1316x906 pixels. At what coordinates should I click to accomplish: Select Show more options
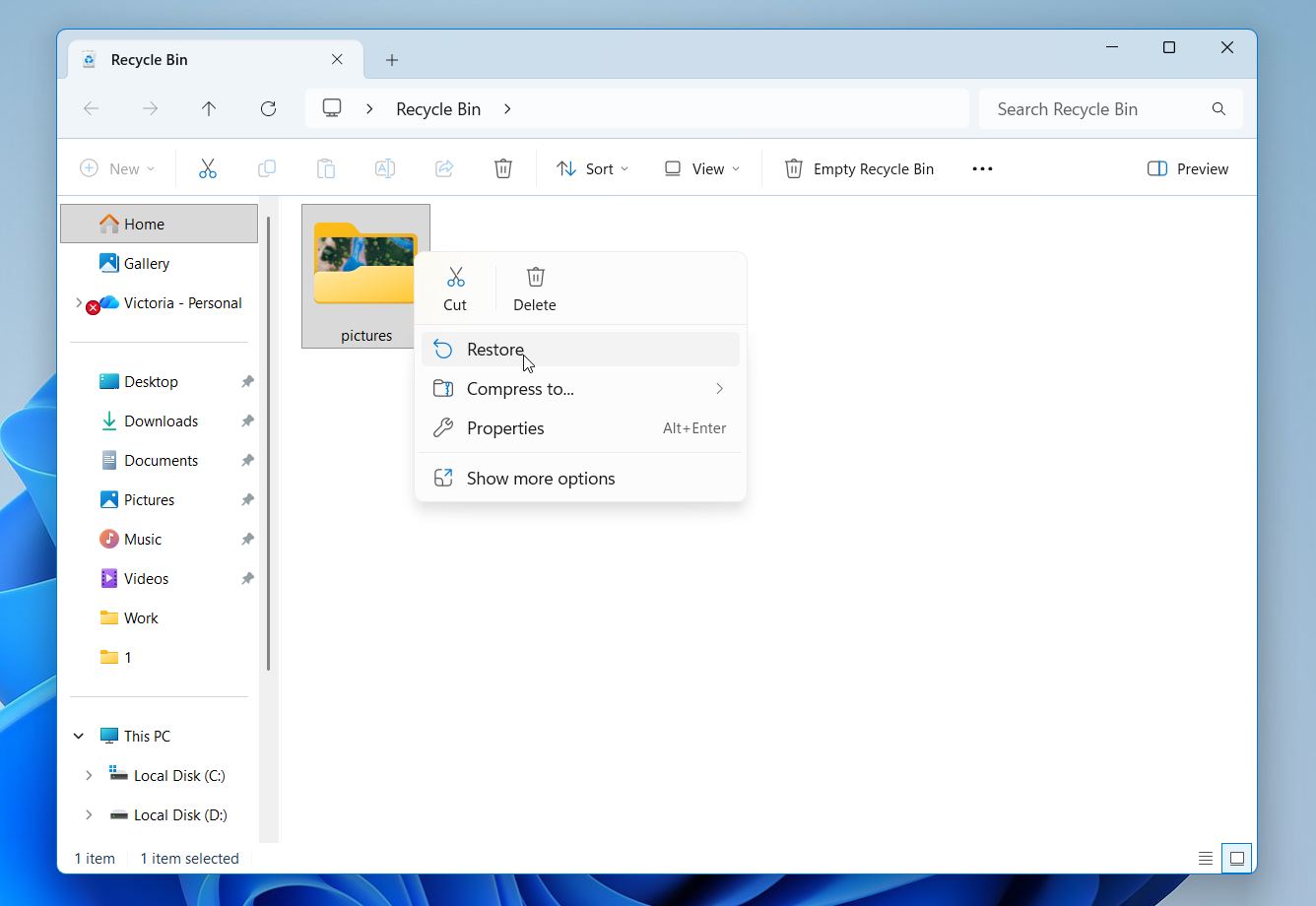(x=580, y=479)
